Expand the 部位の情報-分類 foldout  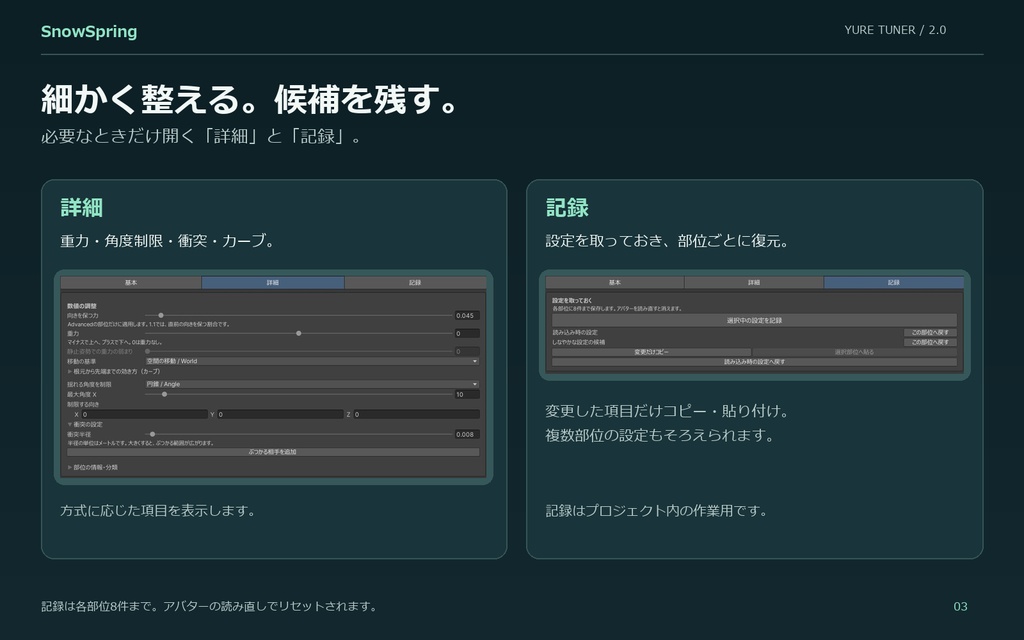click(93, 468)
